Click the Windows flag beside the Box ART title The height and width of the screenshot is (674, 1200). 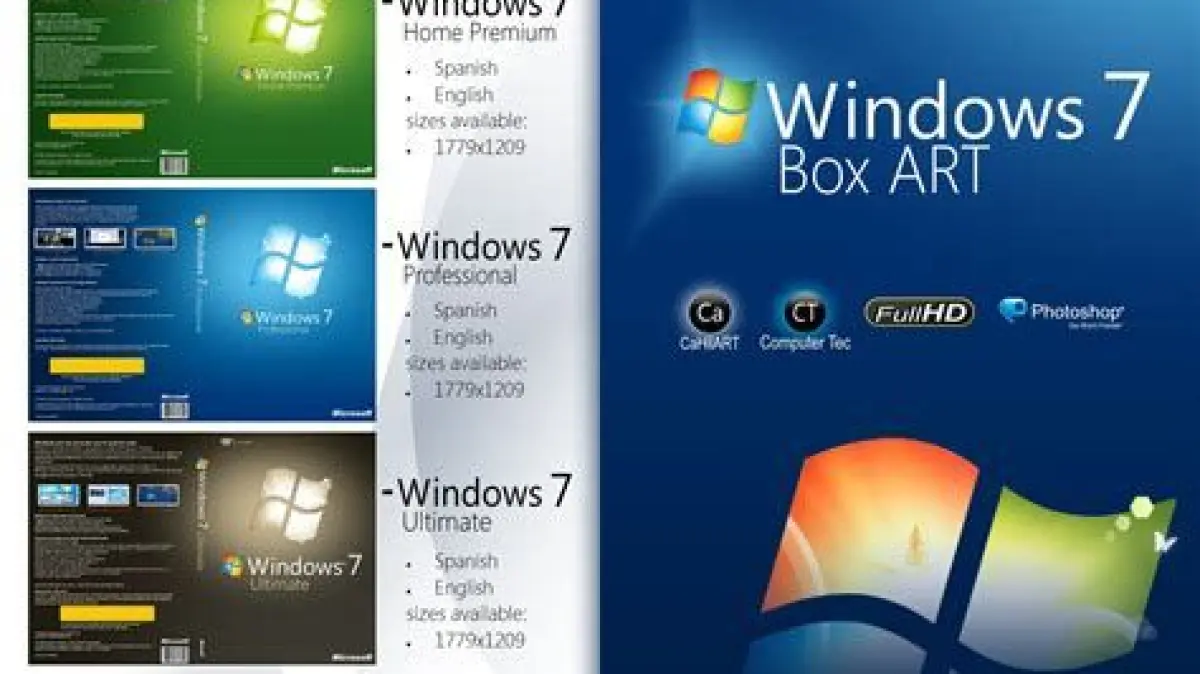point(716,106)
